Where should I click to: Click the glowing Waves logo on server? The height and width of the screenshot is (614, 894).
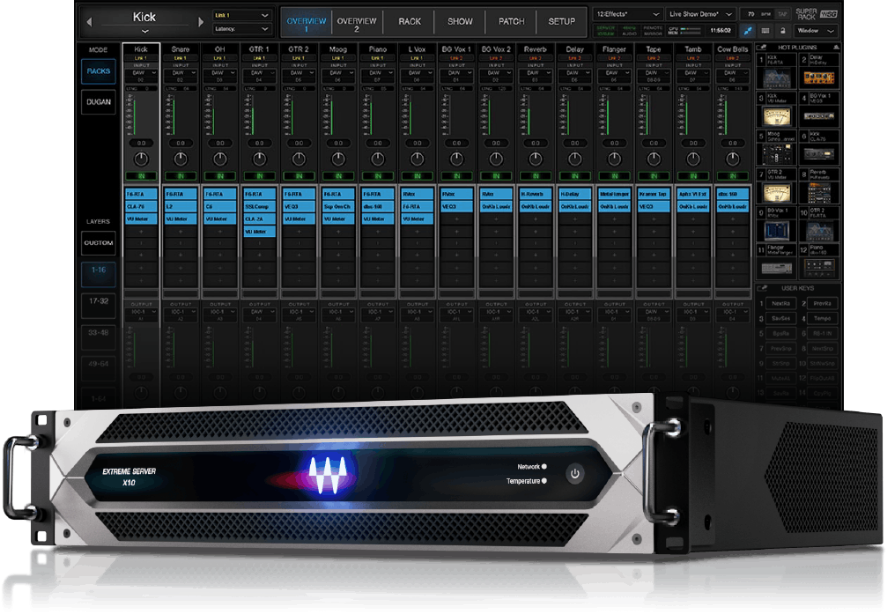click(x=328, y=475)
